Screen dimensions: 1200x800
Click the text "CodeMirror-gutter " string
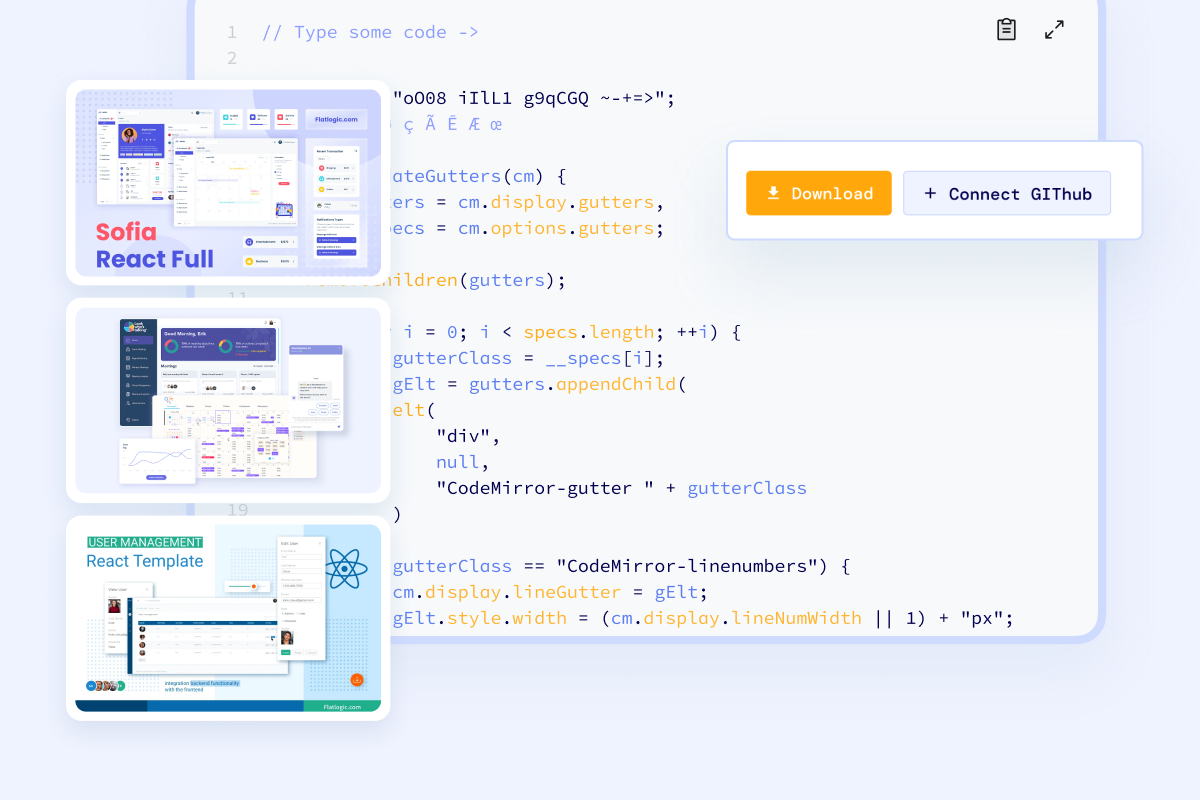pyautogui.click(x=545, y=488)
